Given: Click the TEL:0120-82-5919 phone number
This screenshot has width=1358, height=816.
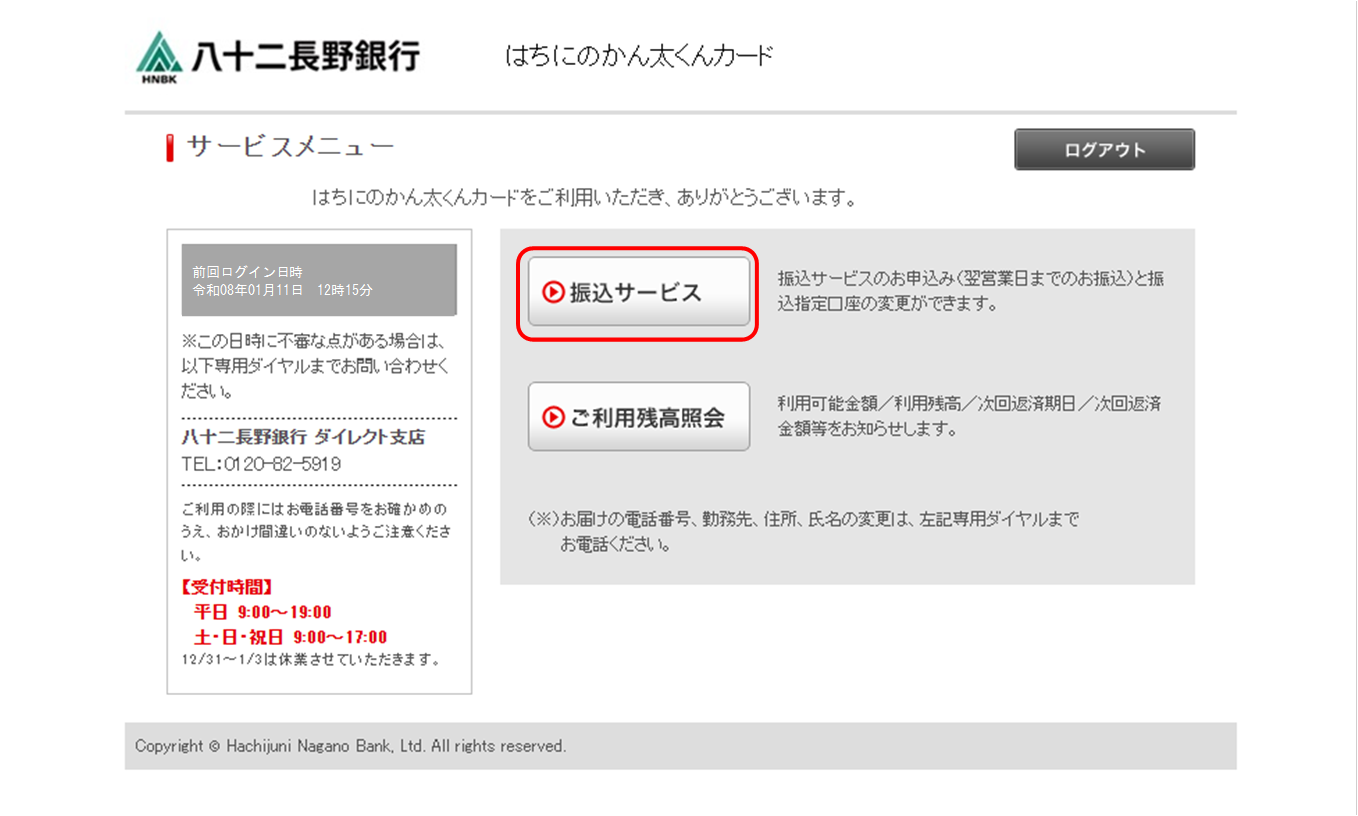Looking at the screenshot, I should click(x=261, y=464).
